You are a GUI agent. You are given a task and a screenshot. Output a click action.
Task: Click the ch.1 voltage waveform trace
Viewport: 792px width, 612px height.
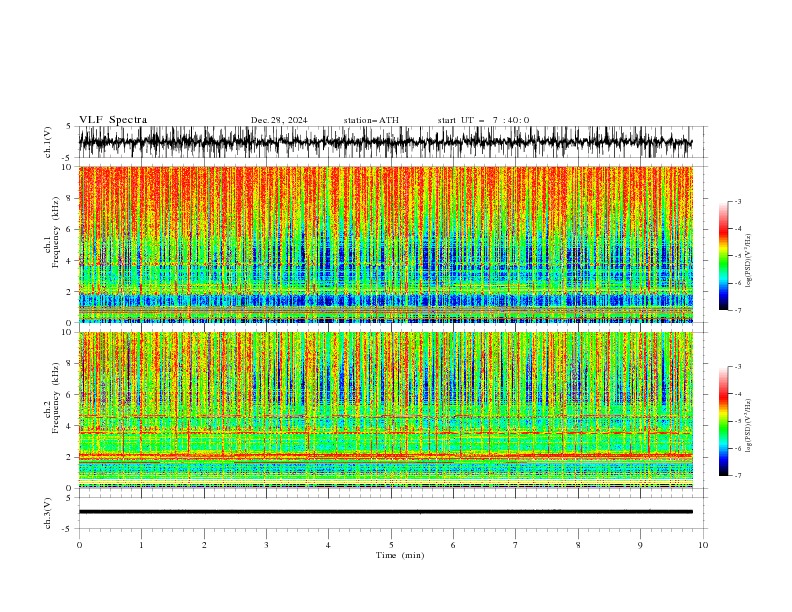385,142
